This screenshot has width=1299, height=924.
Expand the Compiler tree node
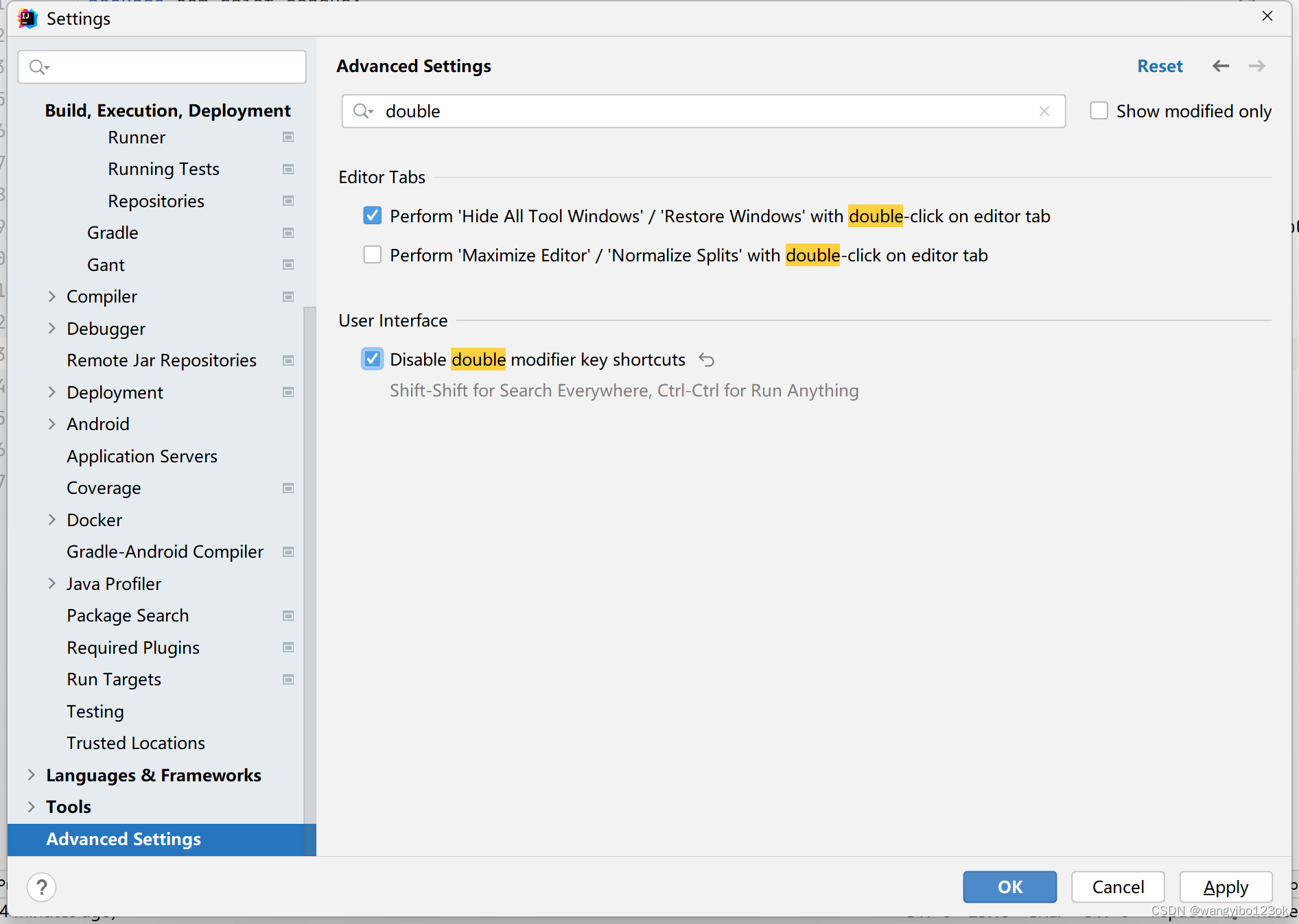(52, 296)
